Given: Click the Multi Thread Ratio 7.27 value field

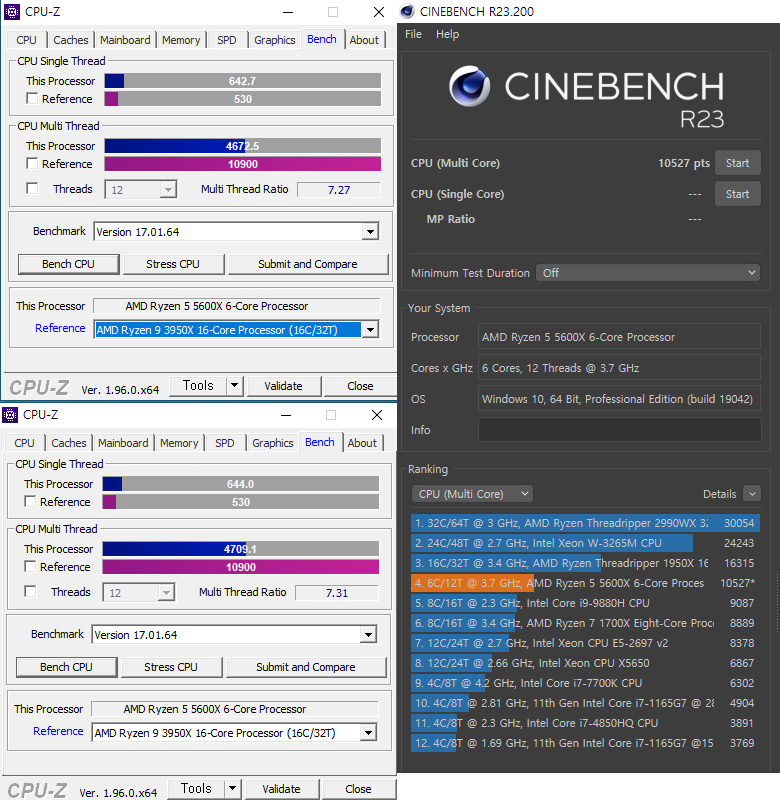Looking at the screenshot, I should coord(339,190).
